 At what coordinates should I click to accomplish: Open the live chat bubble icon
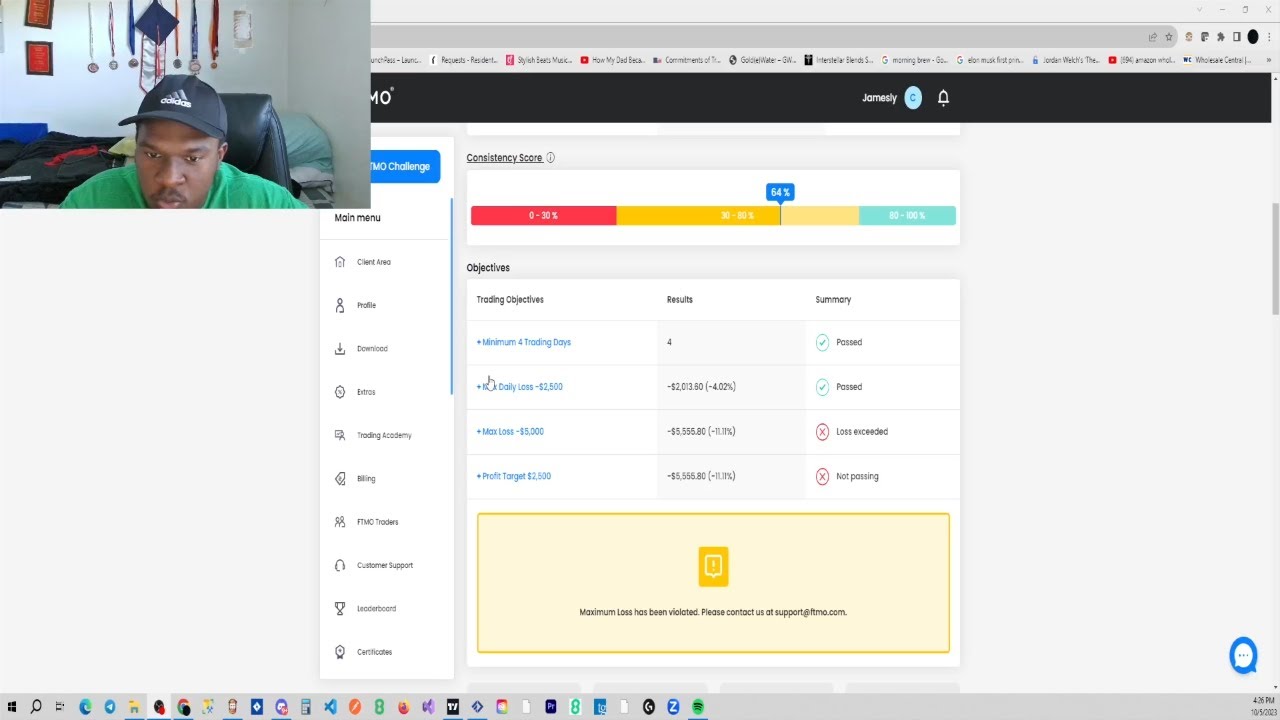click(1243, 656)
